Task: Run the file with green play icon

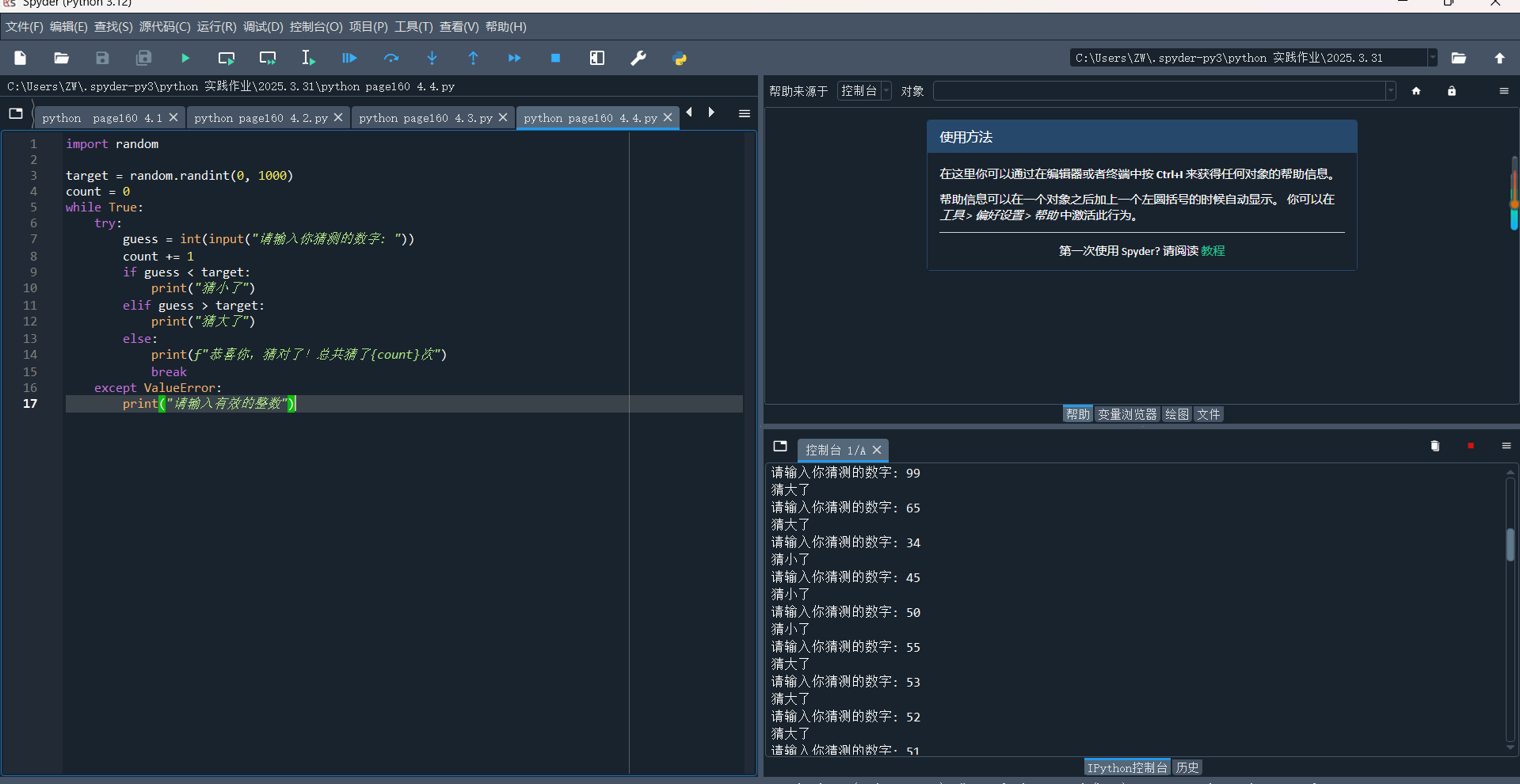Action: pyautogui.click(x=185, y=58)
